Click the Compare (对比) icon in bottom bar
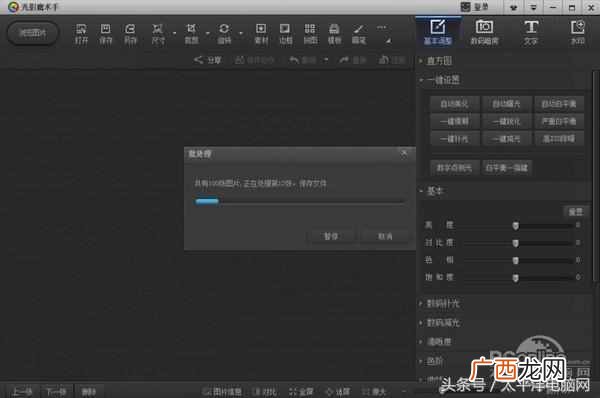The height and width of the screenshot is (398, 600). coord(257,391)
